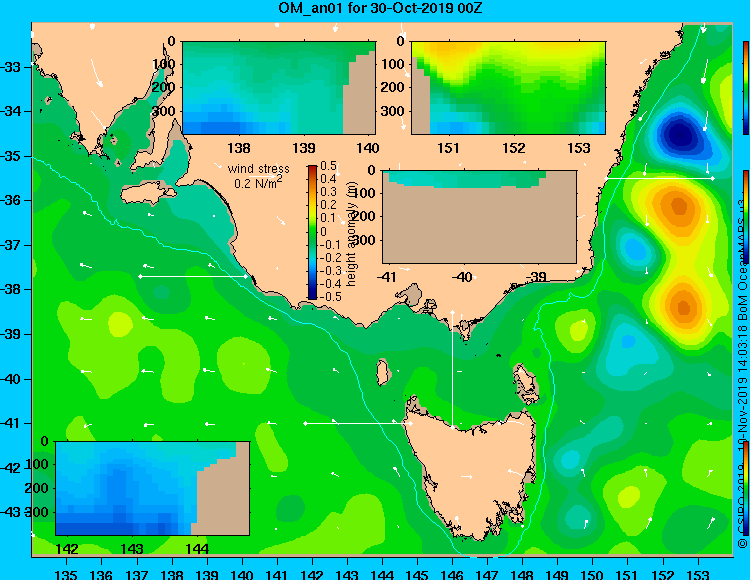Click King Island northwest of Tasmania

pyautogui.click(x=383, y=372)
